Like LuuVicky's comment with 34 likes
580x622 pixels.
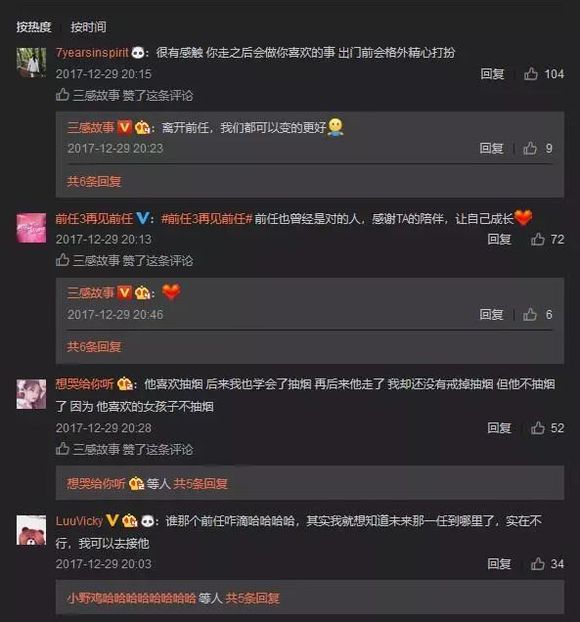(x=538, y=564)
